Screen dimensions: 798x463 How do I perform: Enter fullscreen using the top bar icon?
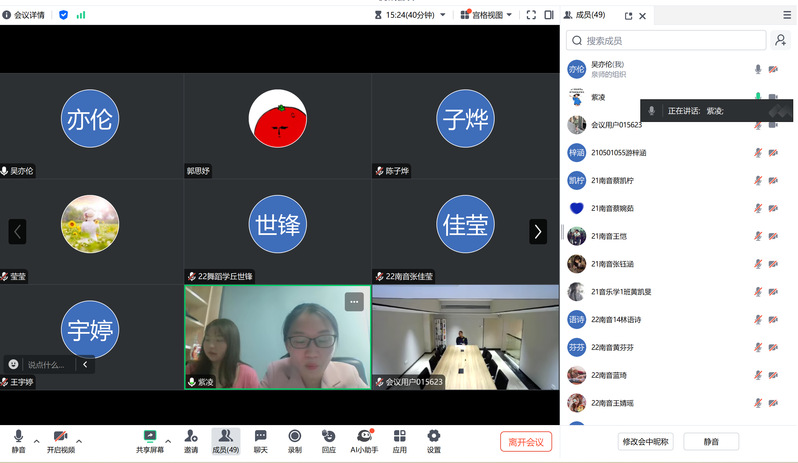528,15
